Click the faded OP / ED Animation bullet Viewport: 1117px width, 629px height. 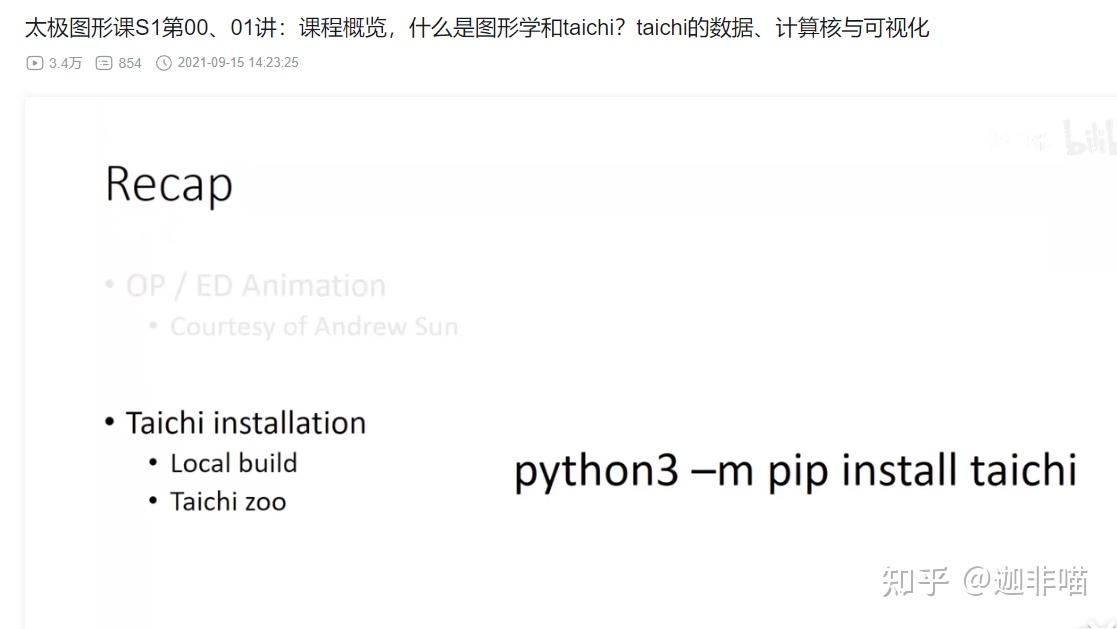pos(255,286)
